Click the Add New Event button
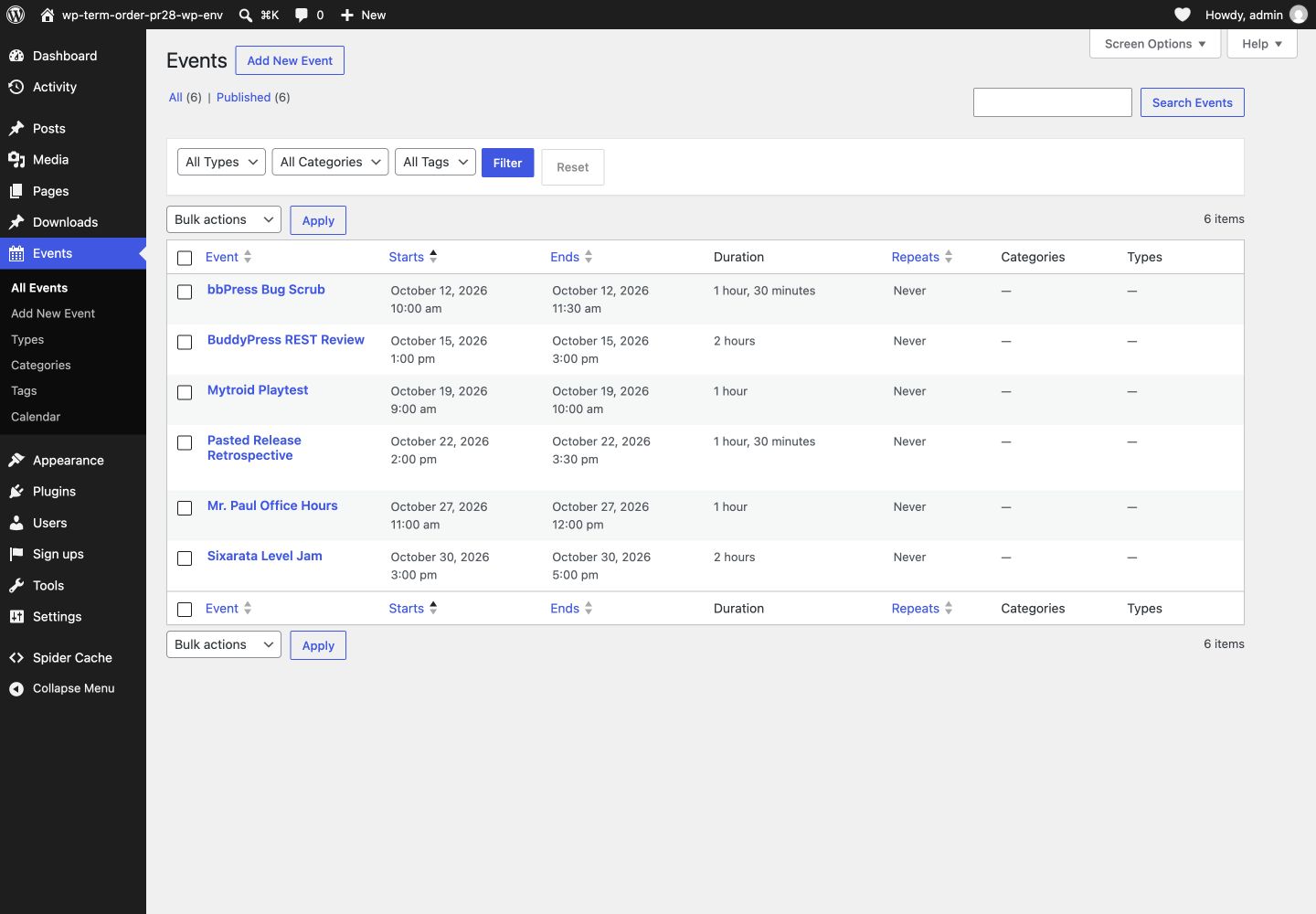1316x914 pixels. [x=290, y=60]
